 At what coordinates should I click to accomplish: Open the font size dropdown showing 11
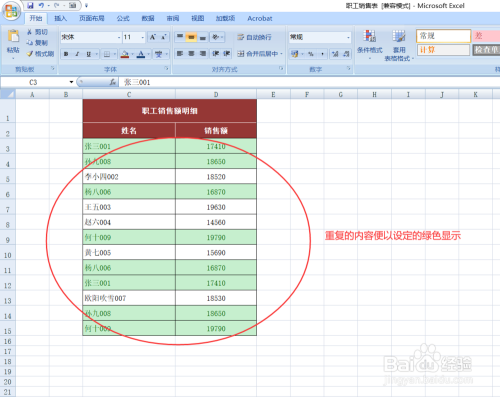point(143,37)
